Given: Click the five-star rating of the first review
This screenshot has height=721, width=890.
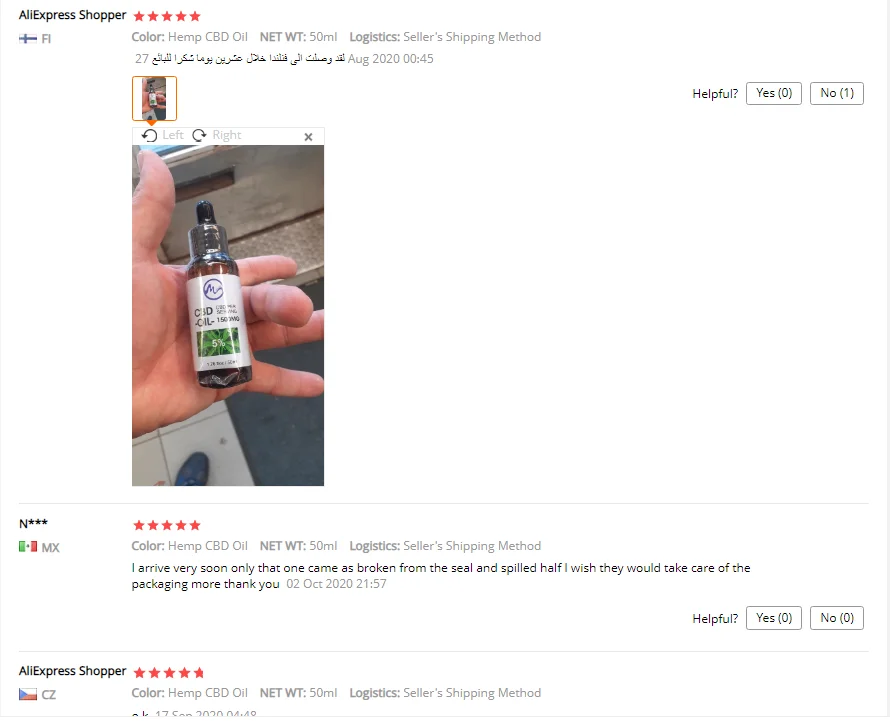Looking at the screenshot, I should pos(167,16).
